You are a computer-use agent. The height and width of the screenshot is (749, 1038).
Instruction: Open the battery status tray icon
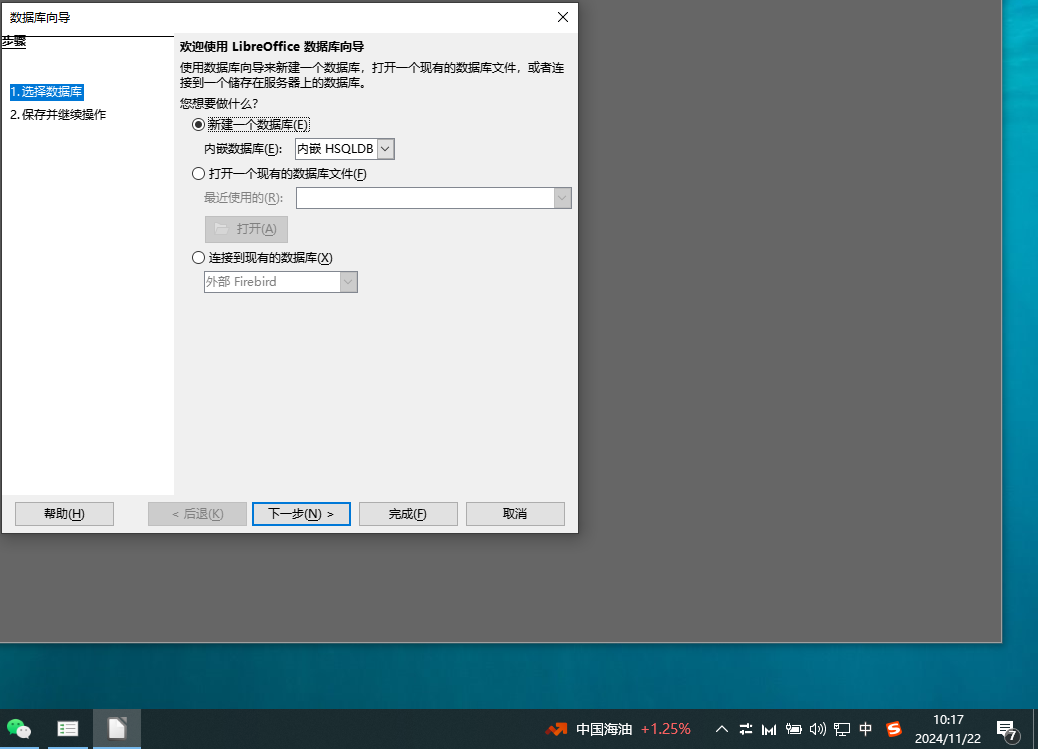[793, 729]
